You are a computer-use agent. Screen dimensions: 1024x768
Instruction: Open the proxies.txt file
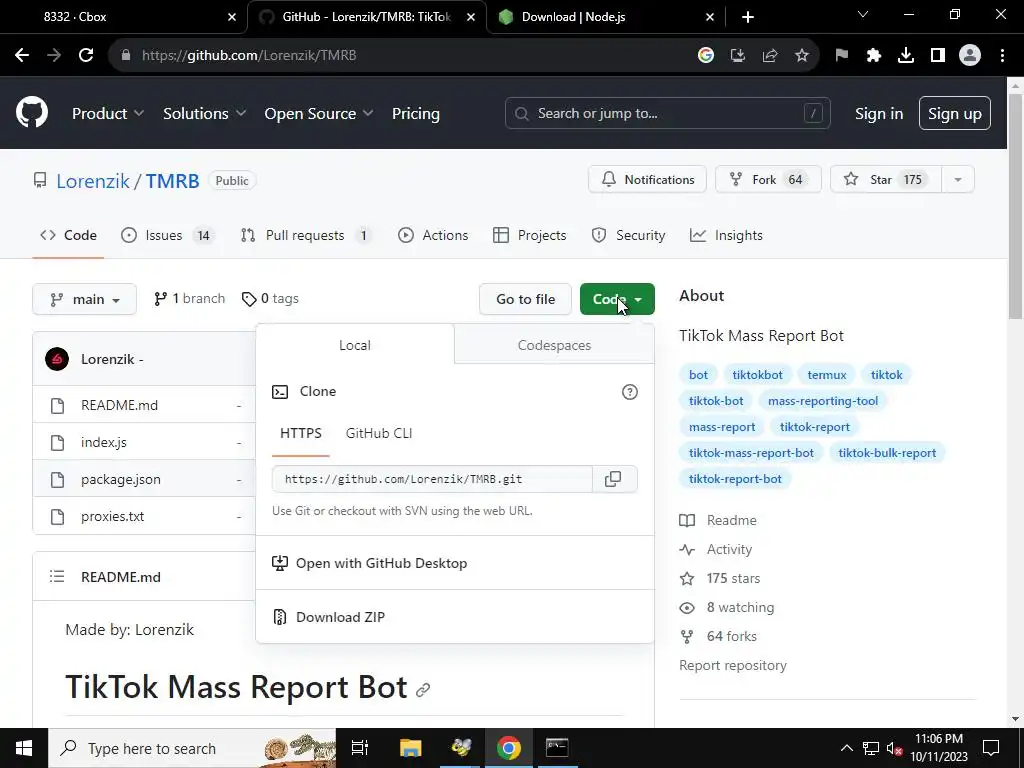tap(112, 516)
